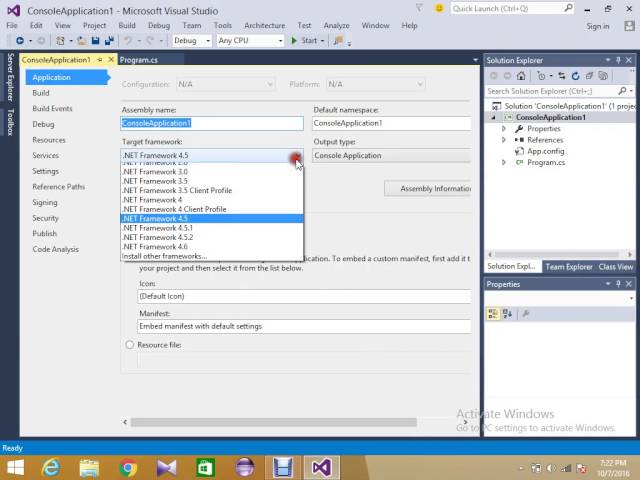Select the Resource file radio button
Viewport: 640px width, 480px height.
pos(130,345)
